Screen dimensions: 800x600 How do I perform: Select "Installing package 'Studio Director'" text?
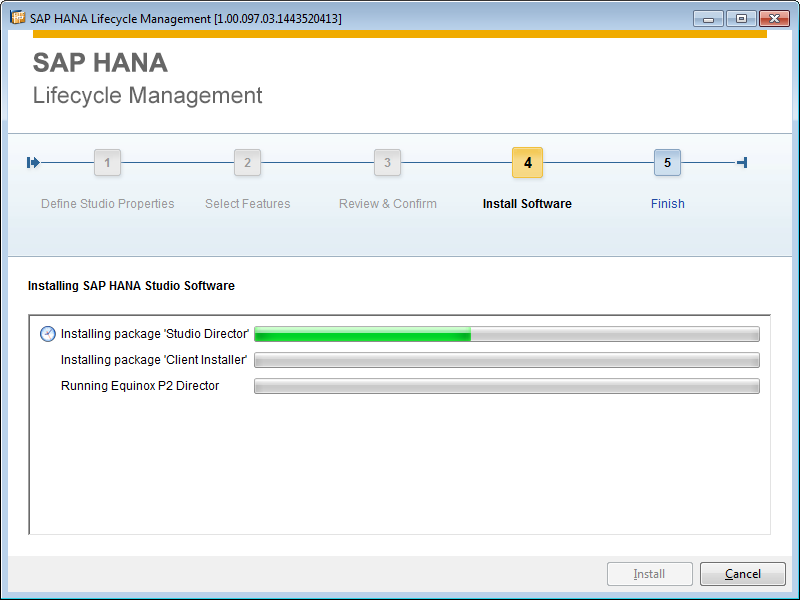pyautogui.click(x=155, y=334)
